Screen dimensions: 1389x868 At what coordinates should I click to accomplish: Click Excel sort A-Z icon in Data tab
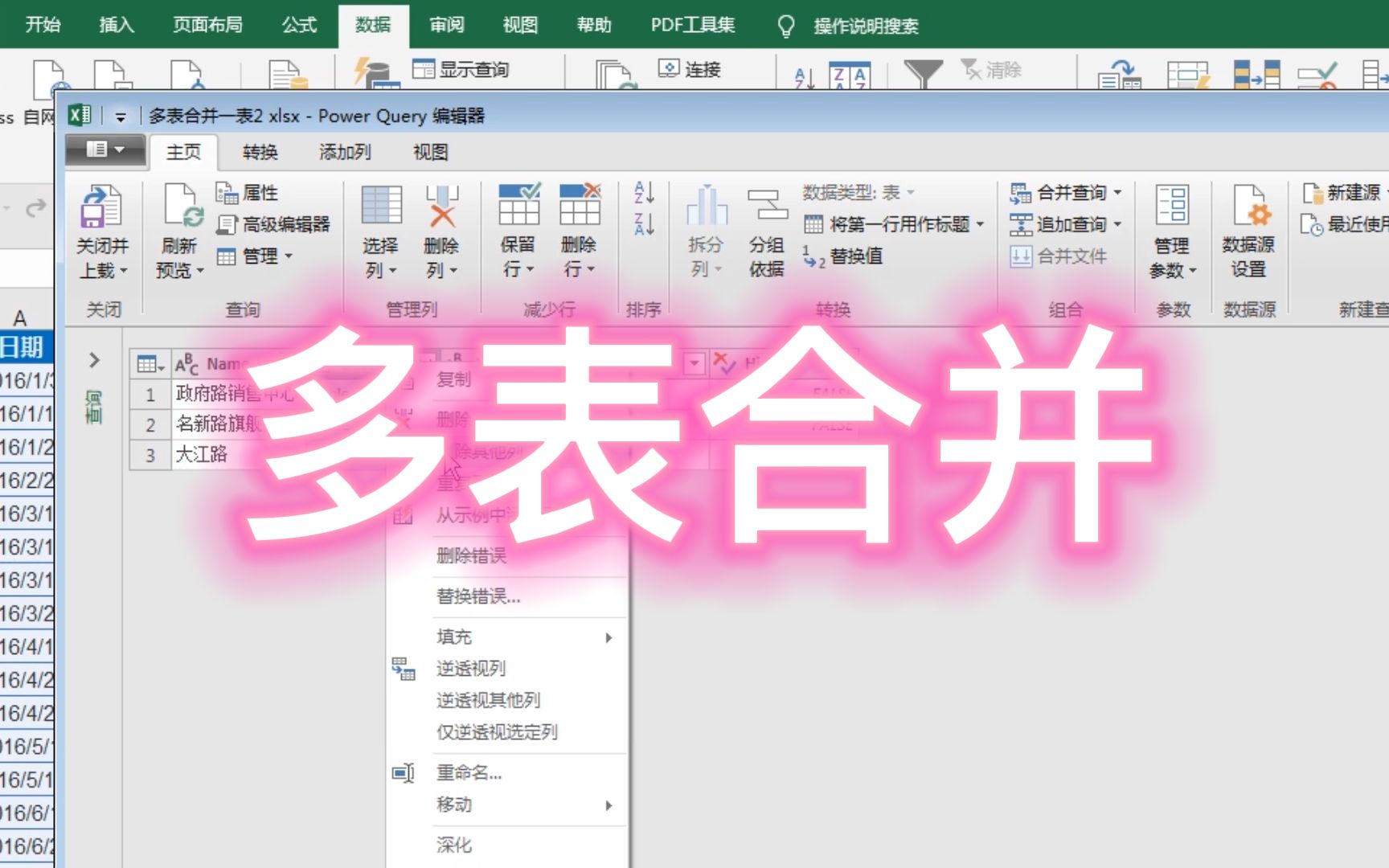804,77
